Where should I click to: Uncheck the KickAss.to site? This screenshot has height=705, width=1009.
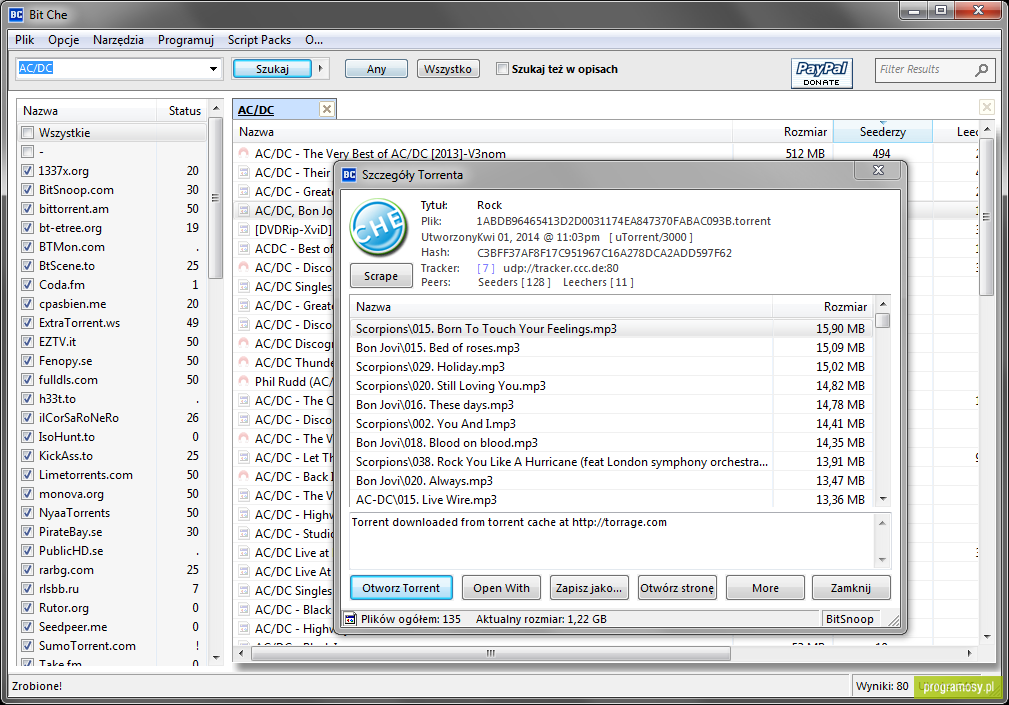[28, 455]
